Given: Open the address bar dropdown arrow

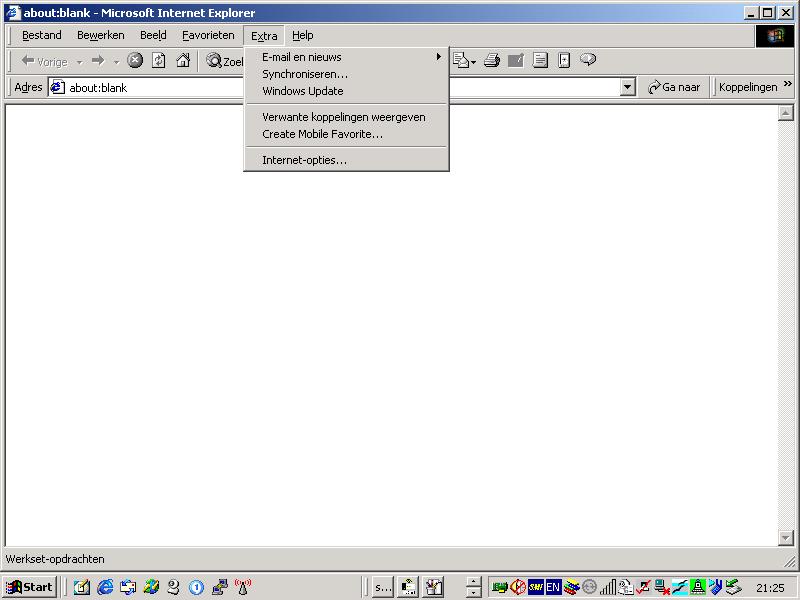Looking at the screenshot, I should [x=628, y=87].
